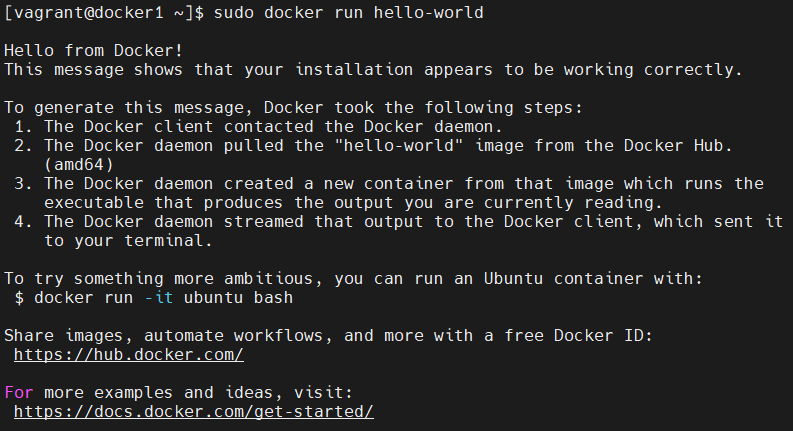This screenshot has height=431, width=793.
Task: Click the 'to your terminal.' line
Action: pos(128,240)
